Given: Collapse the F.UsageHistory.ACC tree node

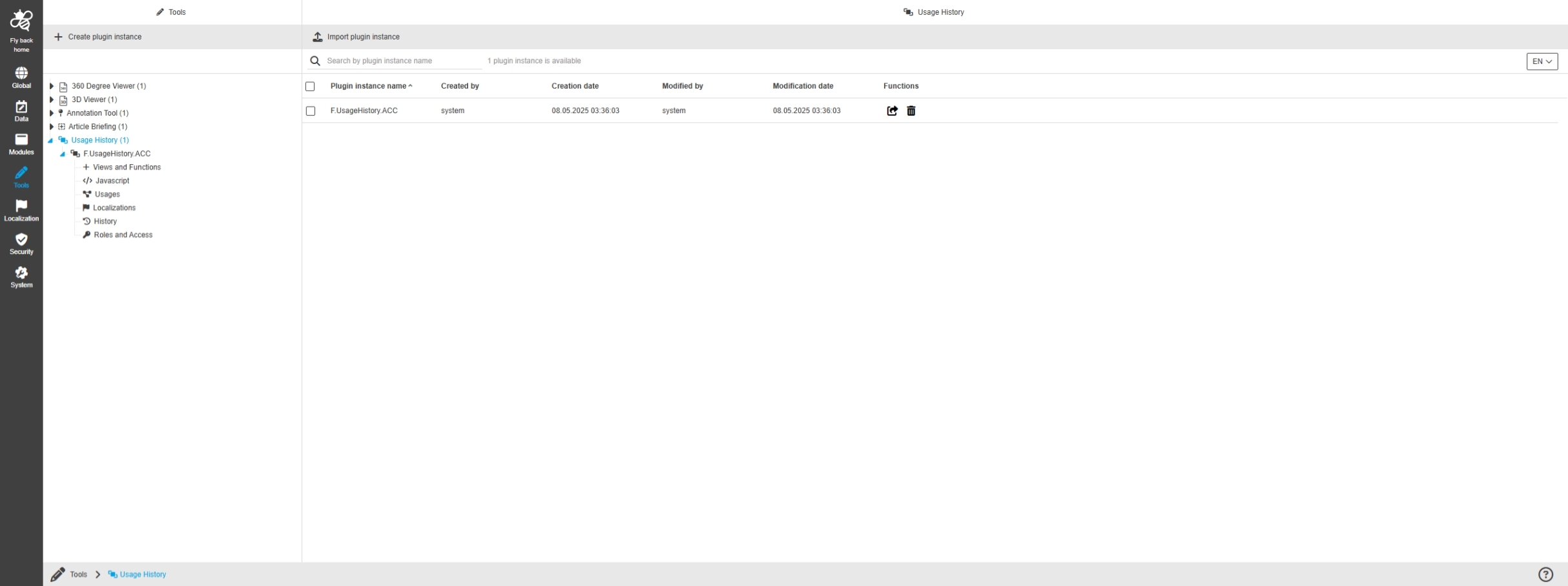Looking at the screenshot, I should click(63, 154).
